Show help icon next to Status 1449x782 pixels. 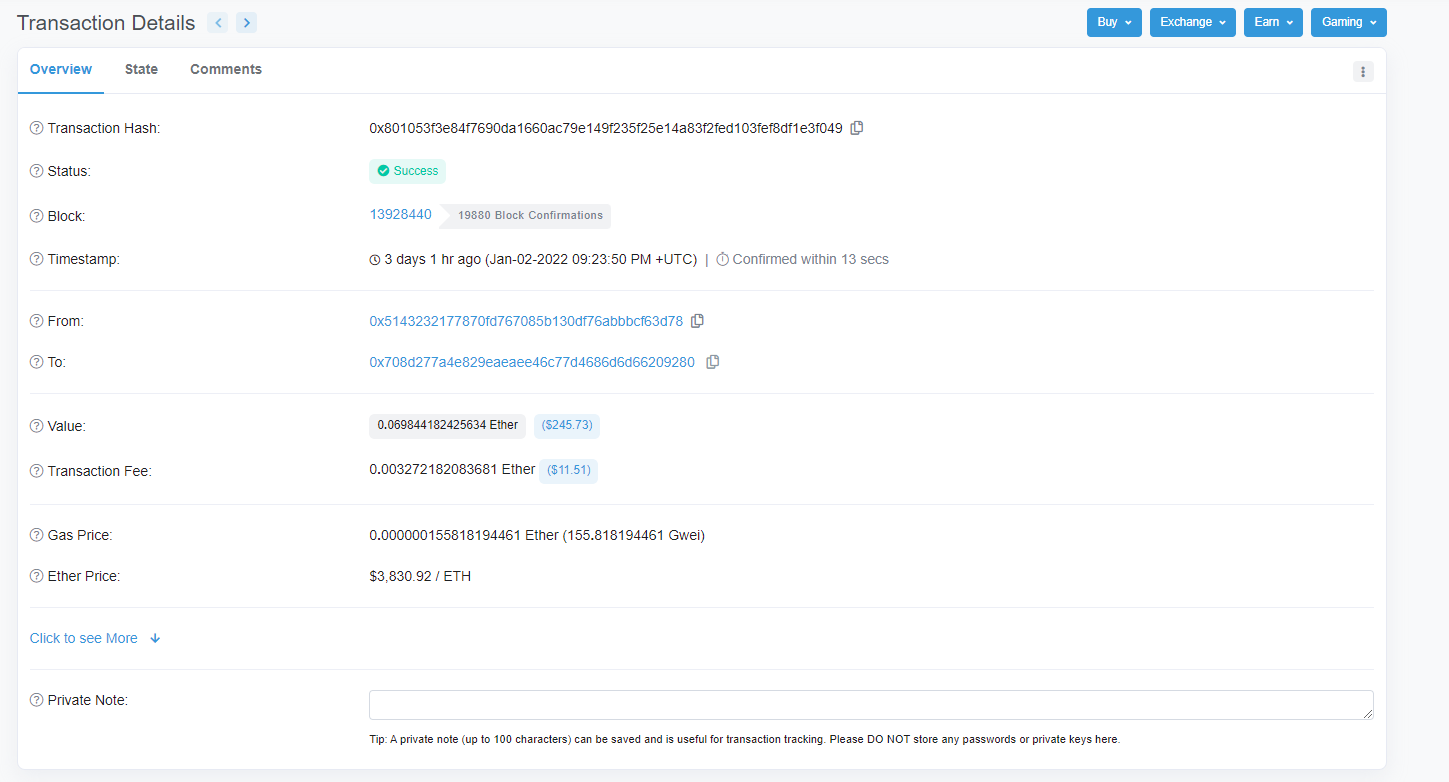37,171
